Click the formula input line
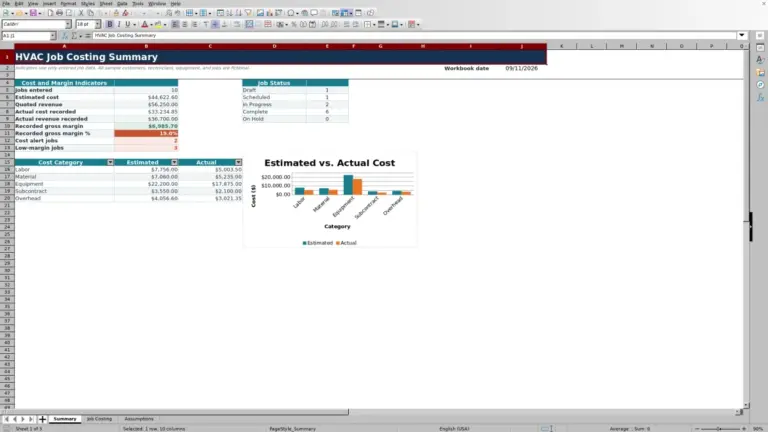Screen dimensions: 768x432 click(x=414, y=36)
